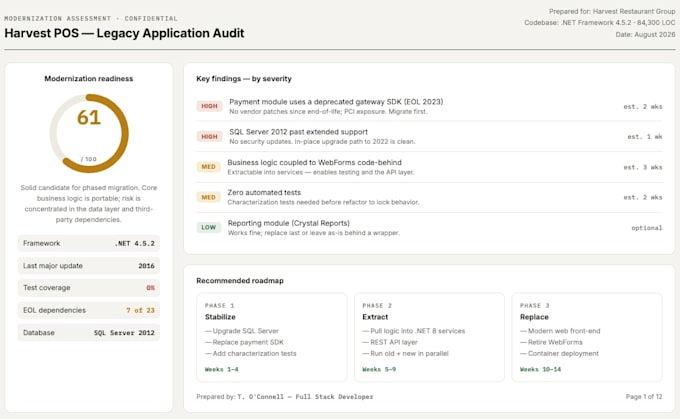Image resolution: width=680 pixels, height=419 pixels.
Task: Click 'No vendor patches since end-of-life' description
Action: tap(328, 112)
